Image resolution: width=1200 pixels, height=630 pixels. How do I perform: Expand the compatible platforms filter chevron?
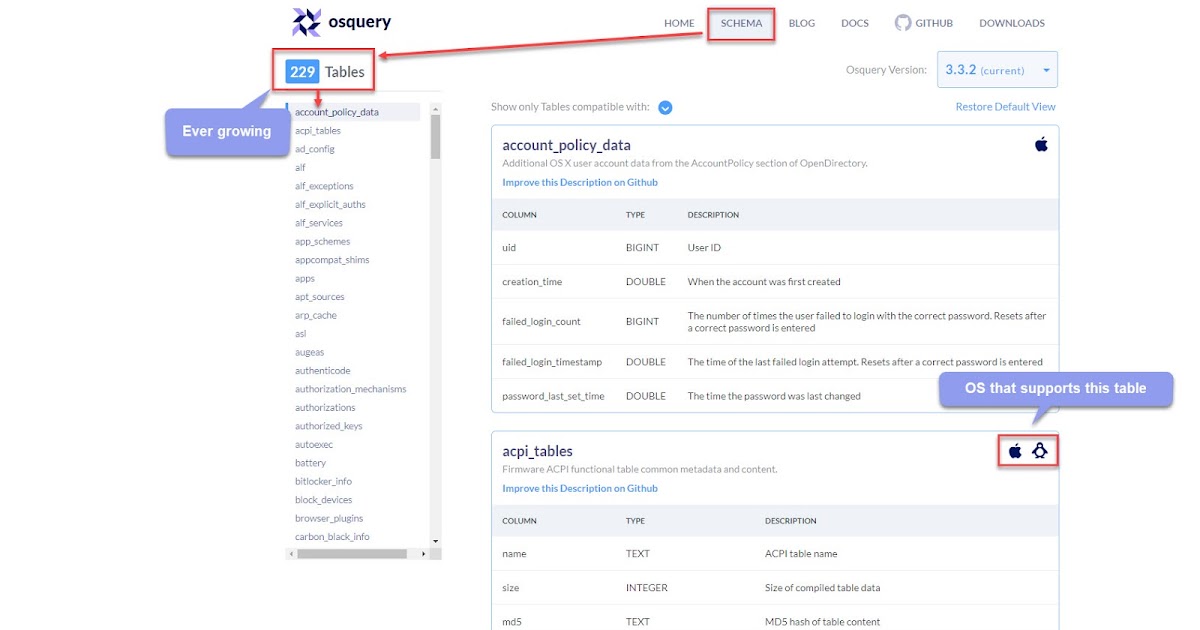point(665,108)
